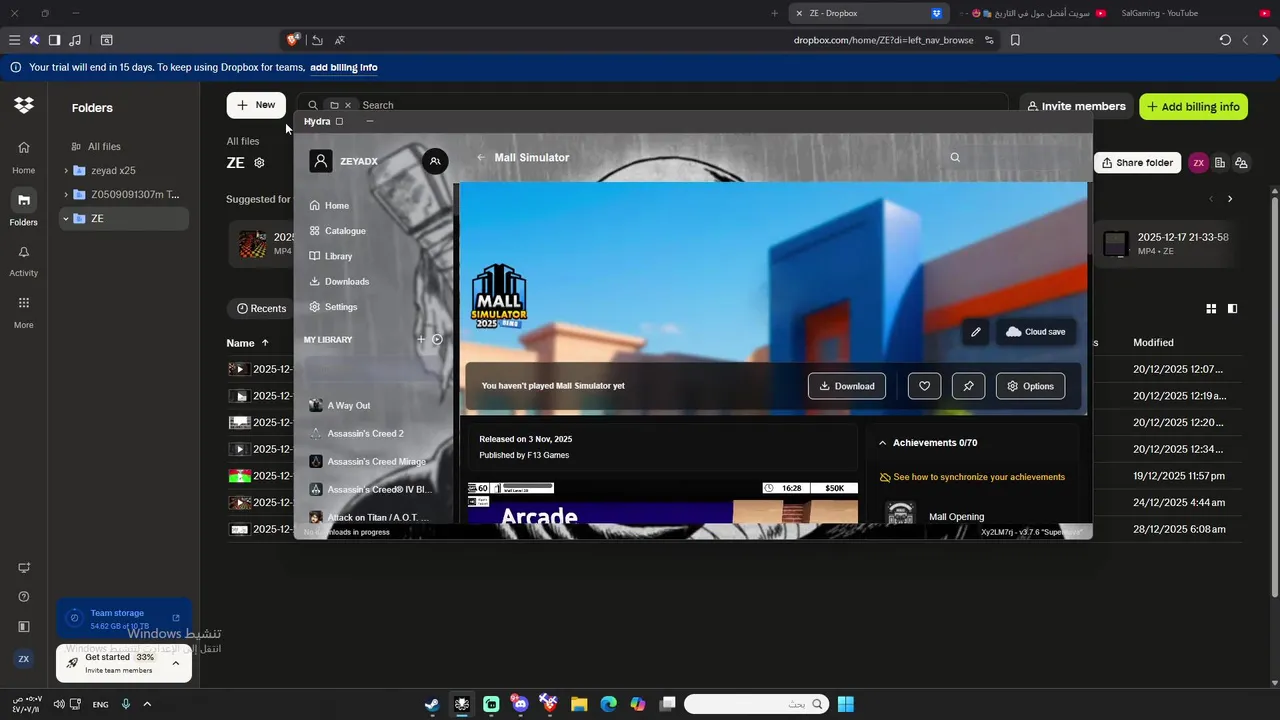Viewport: 1280px width, 720px height.
Task: Add a game with plus icon in My Library
Action: coord(421,340)
